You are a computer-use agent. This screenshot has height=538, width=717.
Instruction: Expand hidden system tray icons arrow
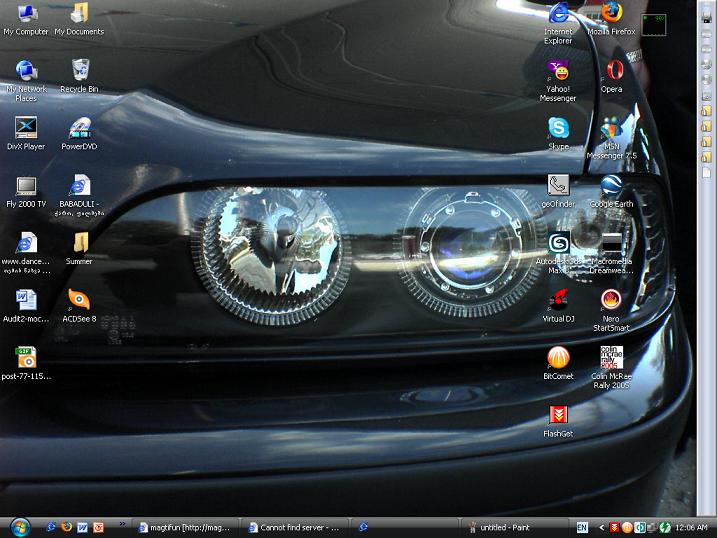pyautogui.click(x=602, y=527)
